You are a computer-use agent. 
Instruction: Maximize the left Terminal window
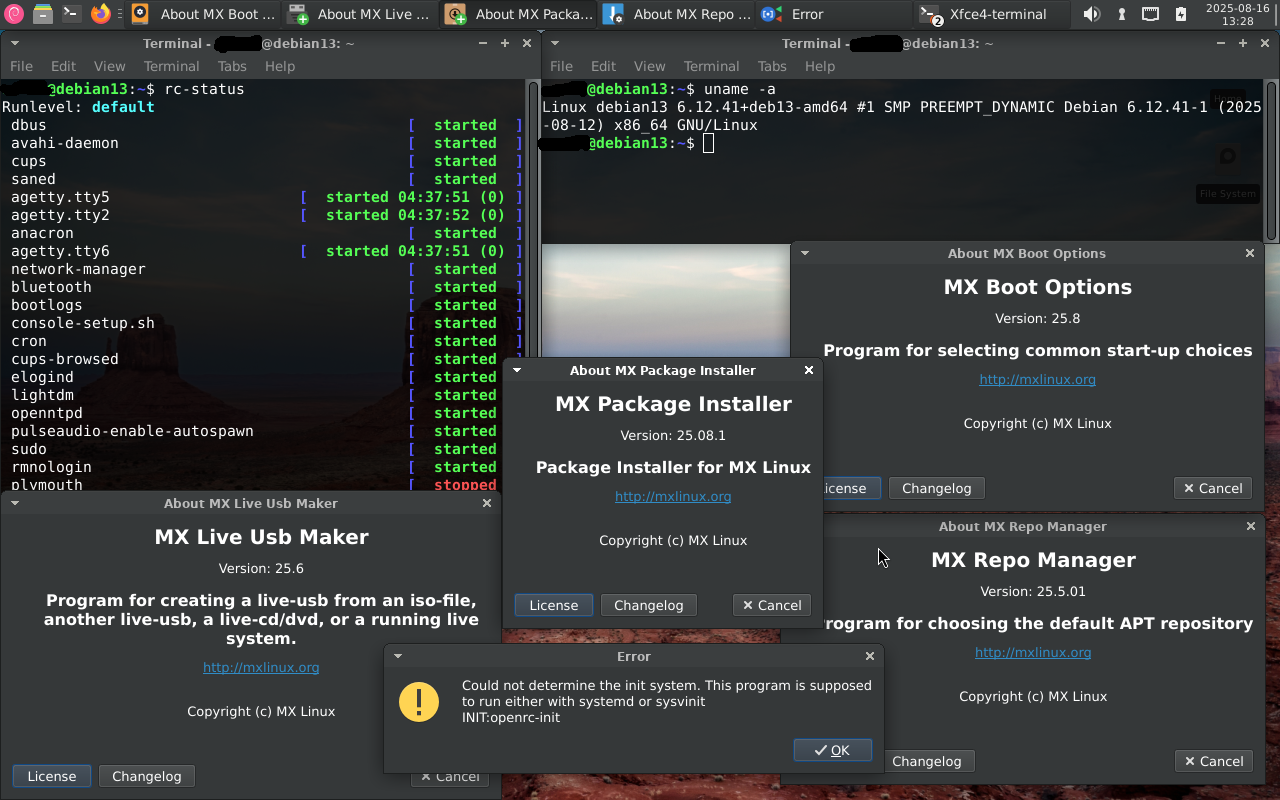point(504,43)
